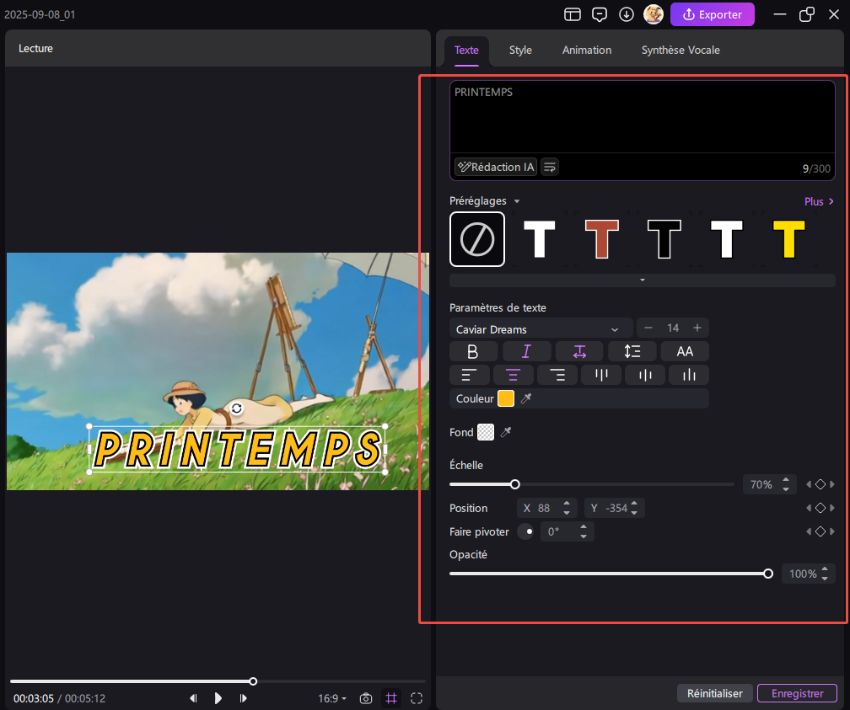
Task: Click the Faire pivoter rotation dial
Action: click(527, 532)
